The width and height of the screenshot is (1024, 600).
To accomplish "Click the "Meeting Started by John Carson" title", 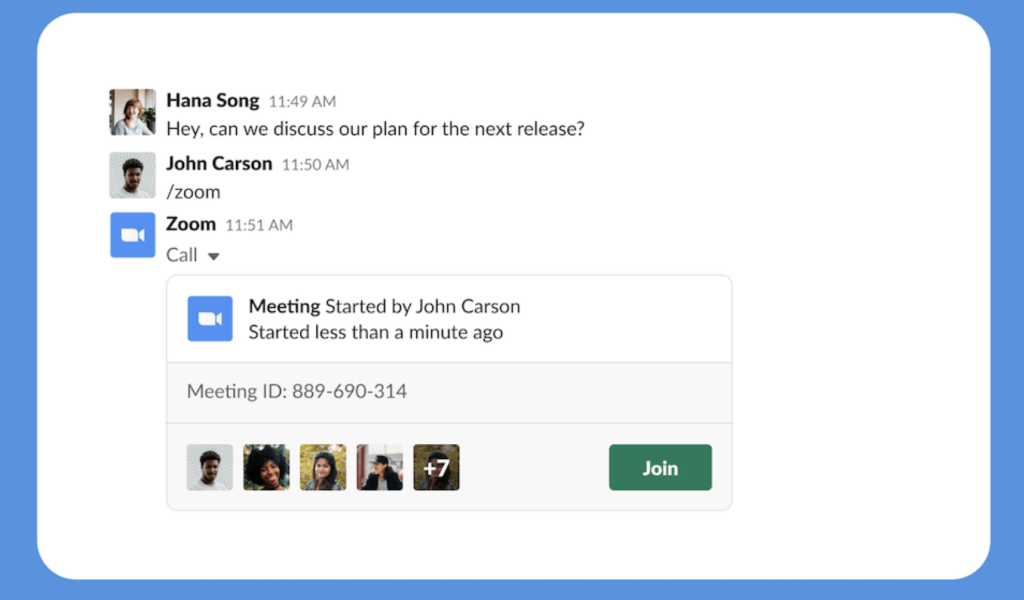I will tap(384, 306).
